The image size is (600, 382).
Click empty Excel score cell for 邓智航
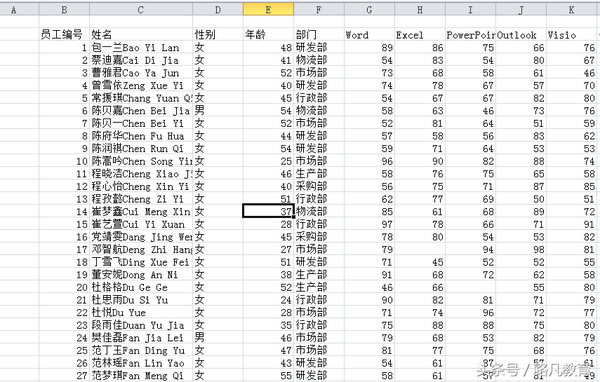click(420, 249)
